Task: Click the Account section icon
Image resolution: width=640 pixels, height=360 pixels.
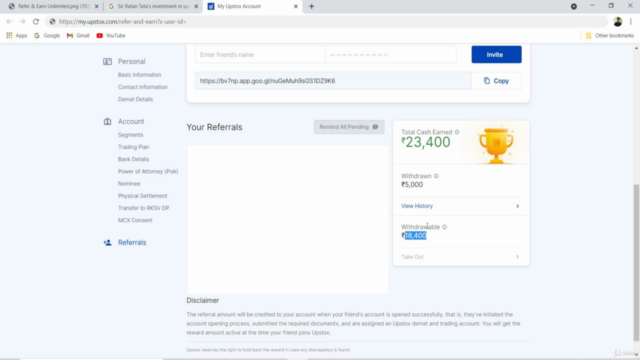Action: 107,122
